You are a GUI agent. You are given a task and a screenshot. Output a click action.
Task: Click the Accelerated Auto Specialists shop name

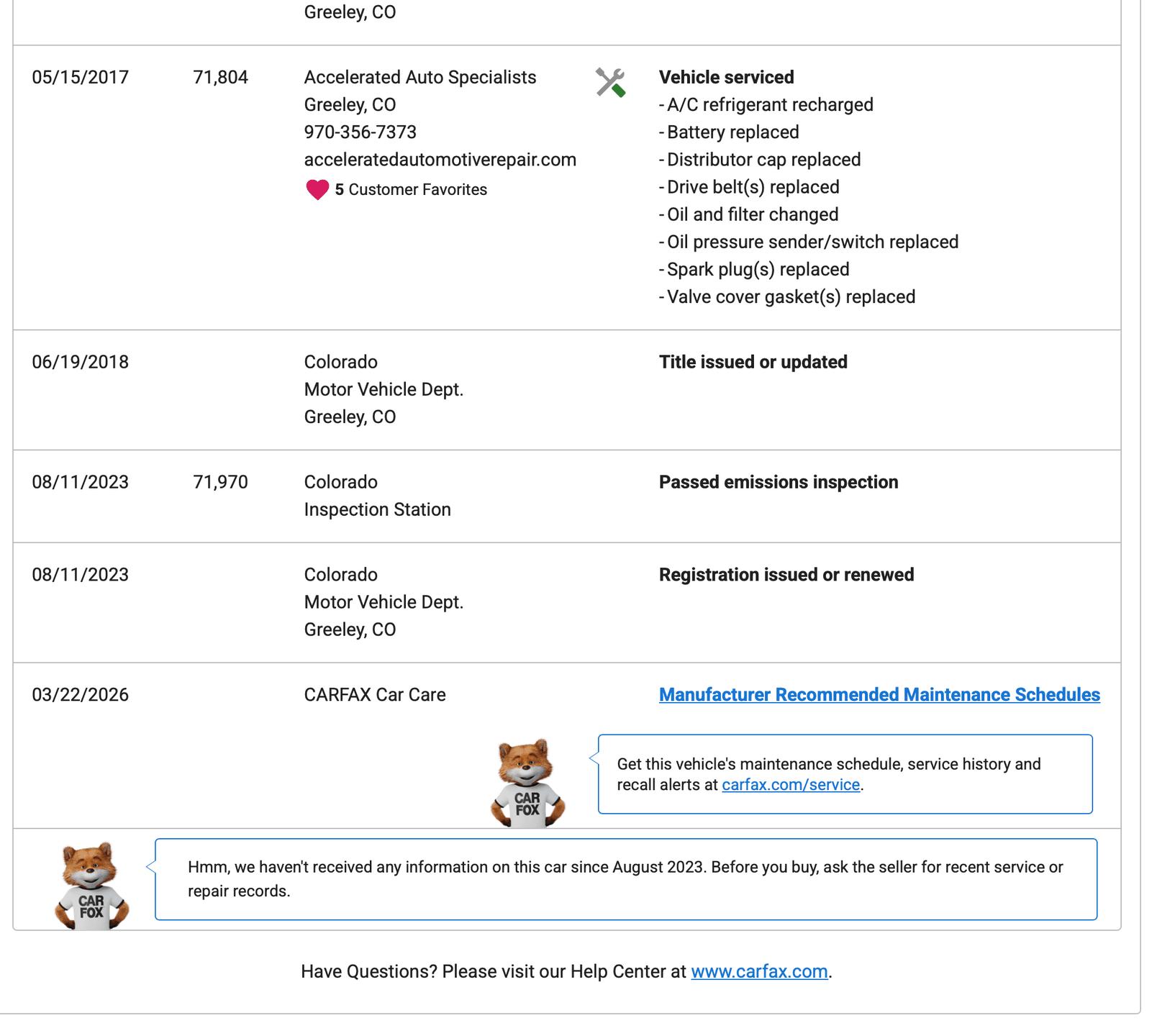[419, 78]
